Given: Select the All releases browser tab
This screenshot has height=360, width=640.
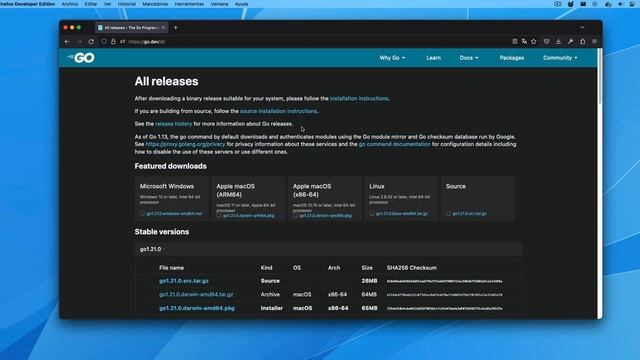Looking at the screenshot, I should [x=131, y=28].
